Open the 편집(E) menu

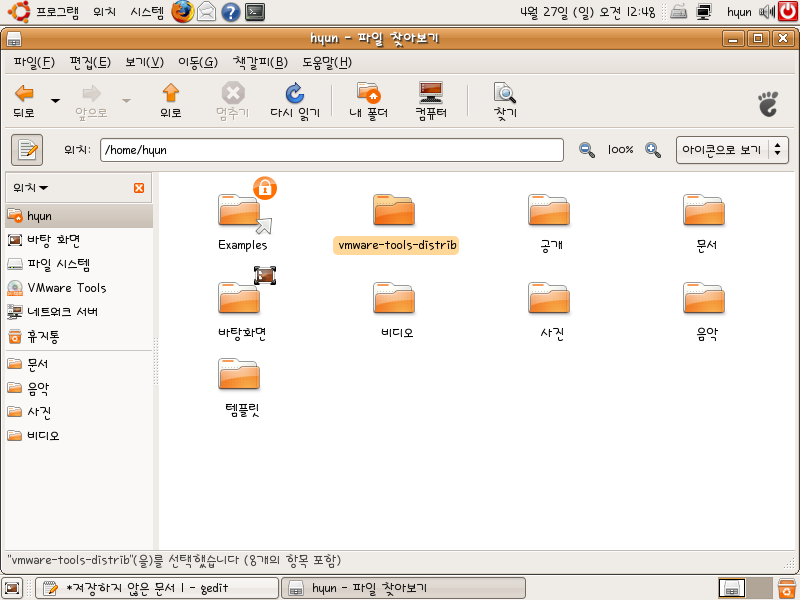[90, 62]
